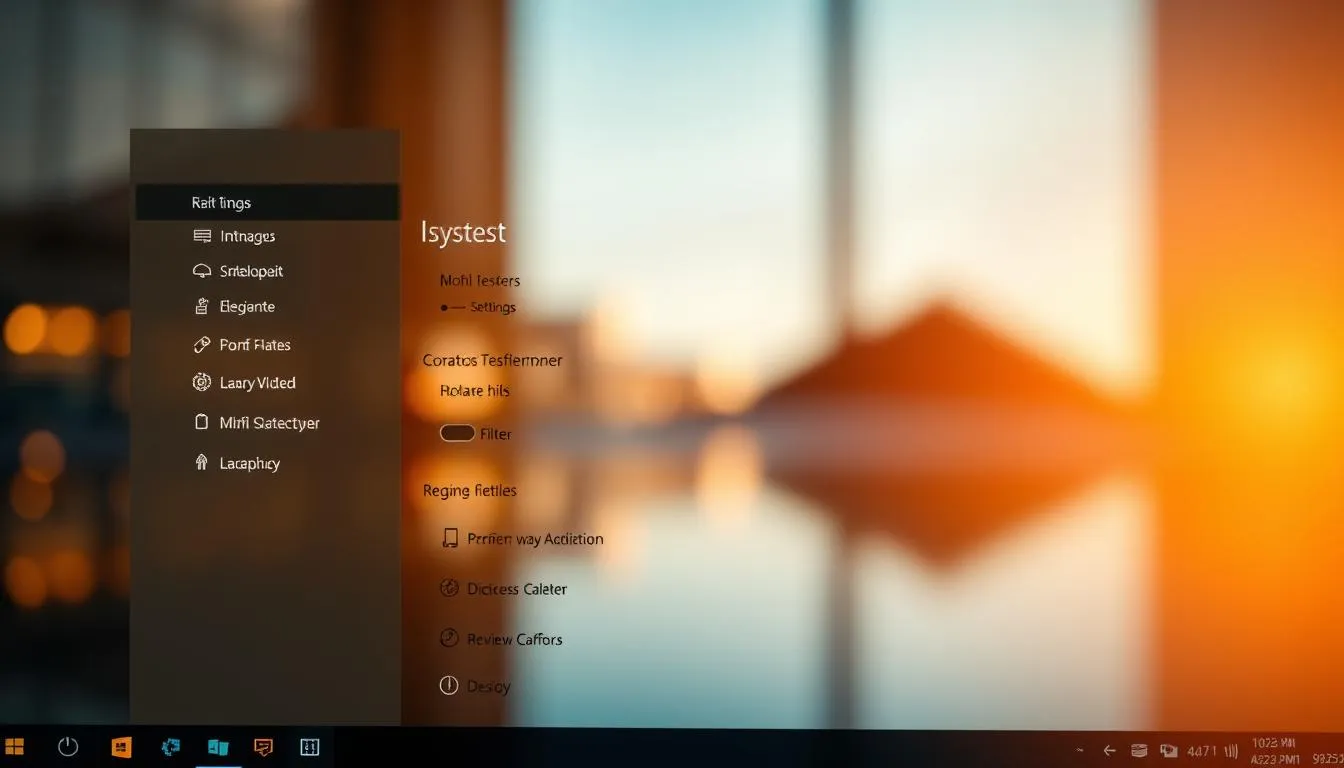Open the Rolare hils option
Screen dimensions: 1344x768
coord(475,391)
